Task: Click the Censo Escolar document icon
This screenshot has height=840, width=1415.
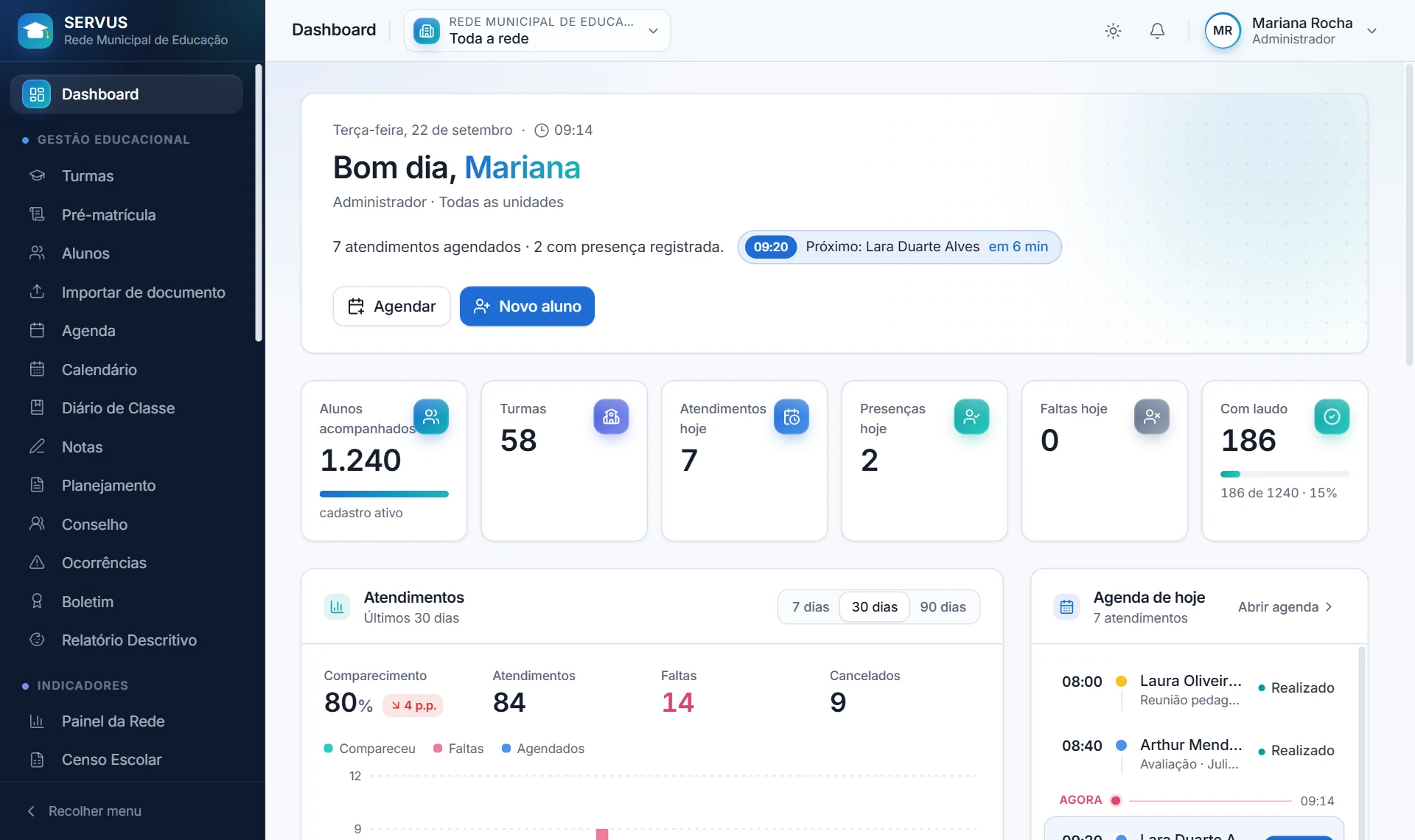Action: pos(37,760)
